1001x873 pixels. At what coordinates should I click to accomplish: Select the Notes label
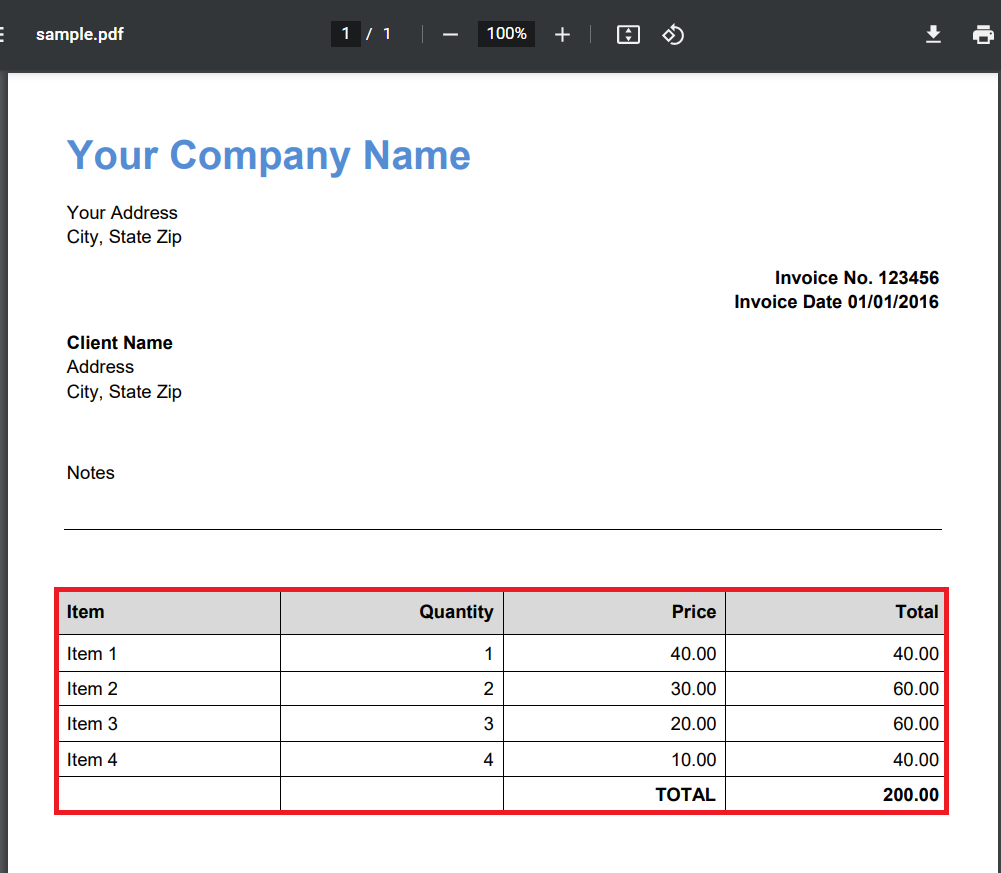pyautogui.click(x=91, y=473)
